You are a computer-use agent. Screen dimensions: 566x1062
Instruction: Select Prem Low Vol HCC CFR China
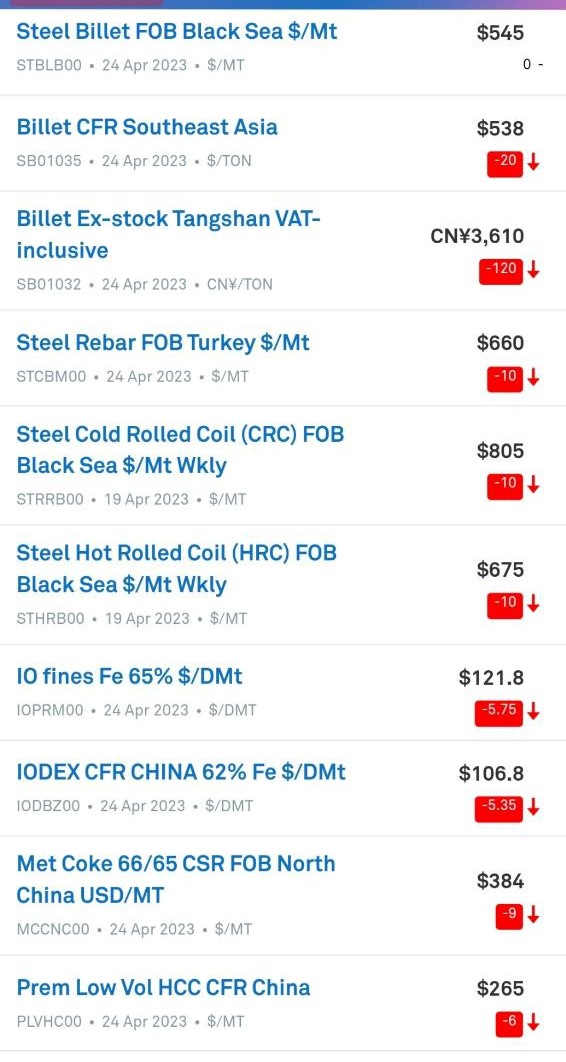(x=163, y=987)
